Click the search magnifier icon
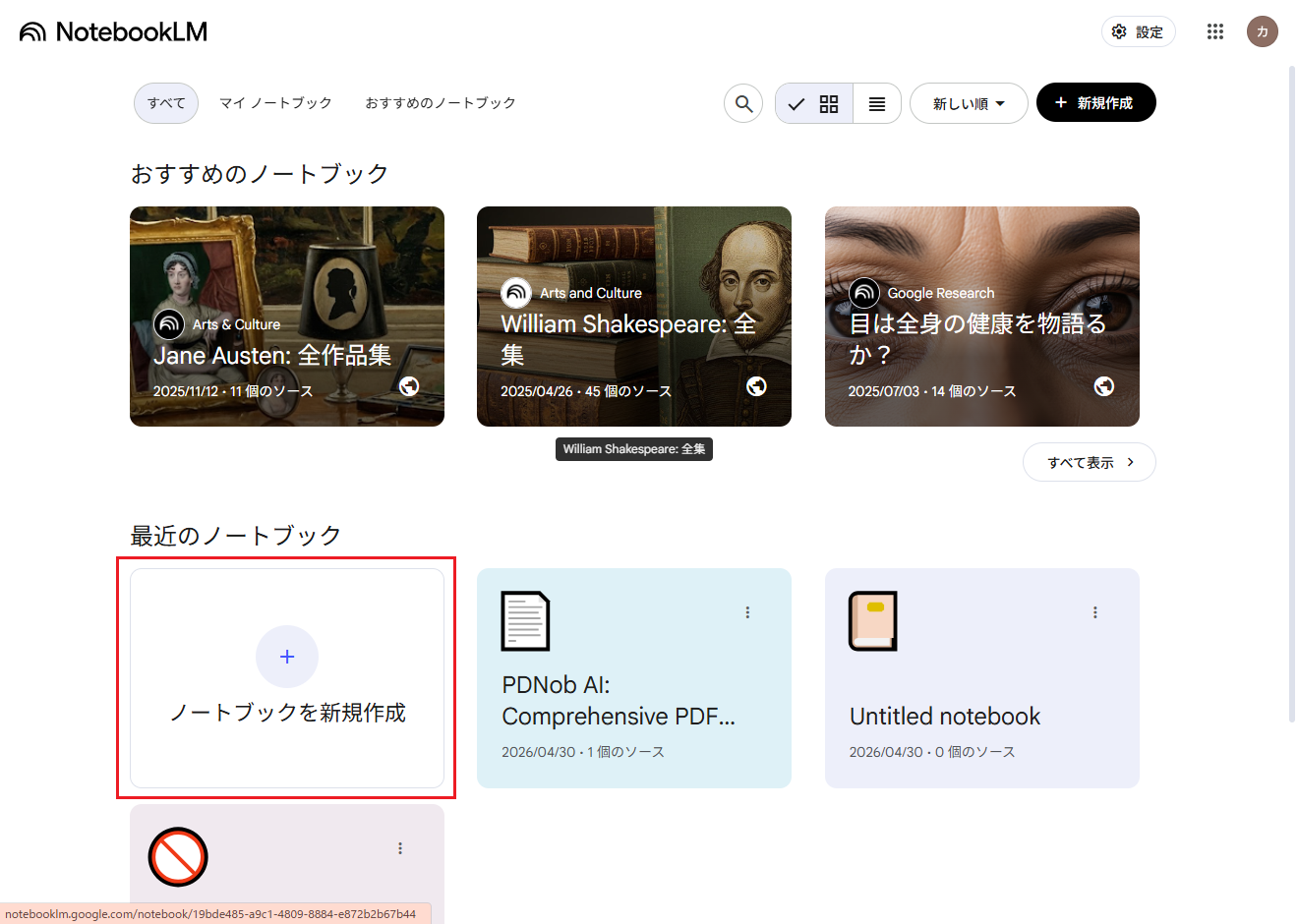This screenshot has width=1298, height=924. pyautogui.click(x=743, y=103)
